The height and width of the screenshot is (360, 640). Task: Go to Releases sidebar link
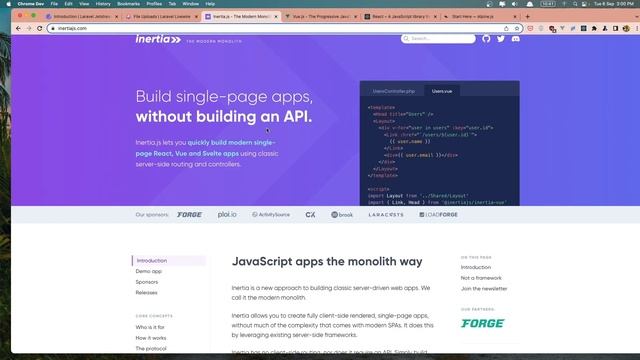point(146,293)
